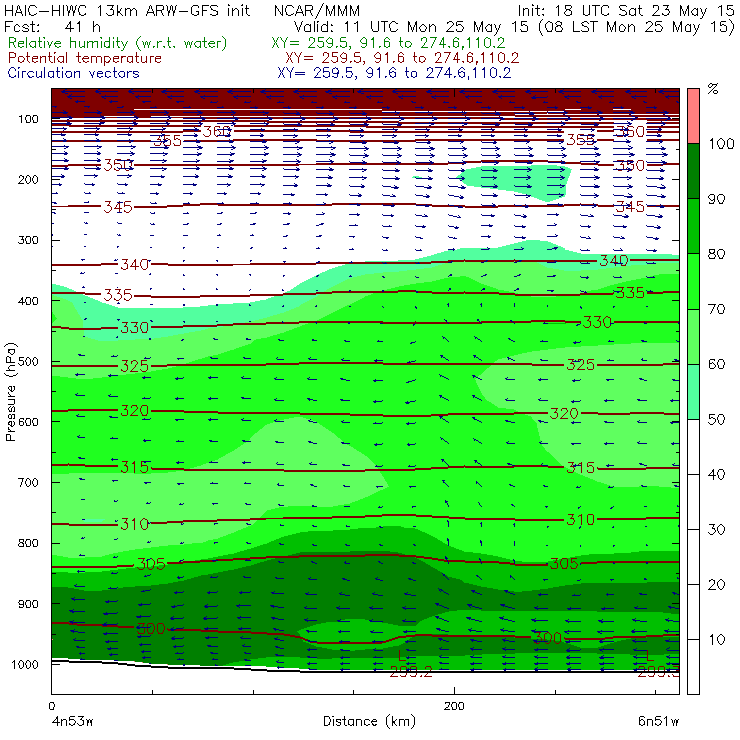Click the right-side '310' contour label
Image resolution: width=740 pixels, height=740 pixels.
click(x=580, y=520)
